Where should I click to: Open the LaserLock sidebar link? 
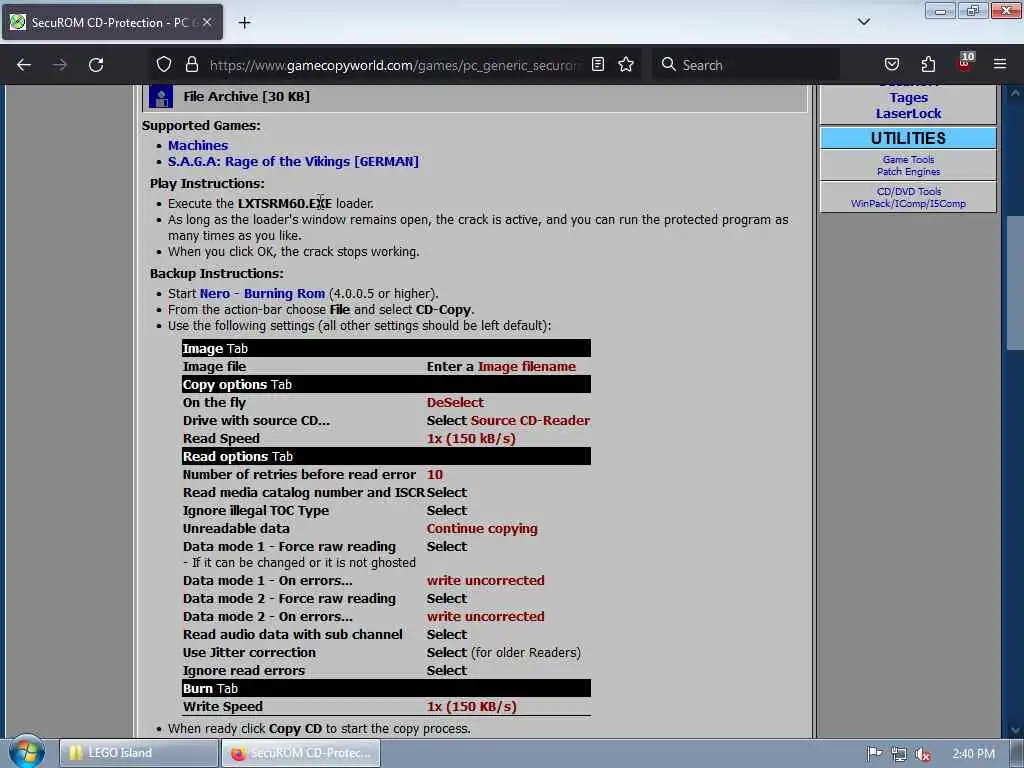[908, 114]
